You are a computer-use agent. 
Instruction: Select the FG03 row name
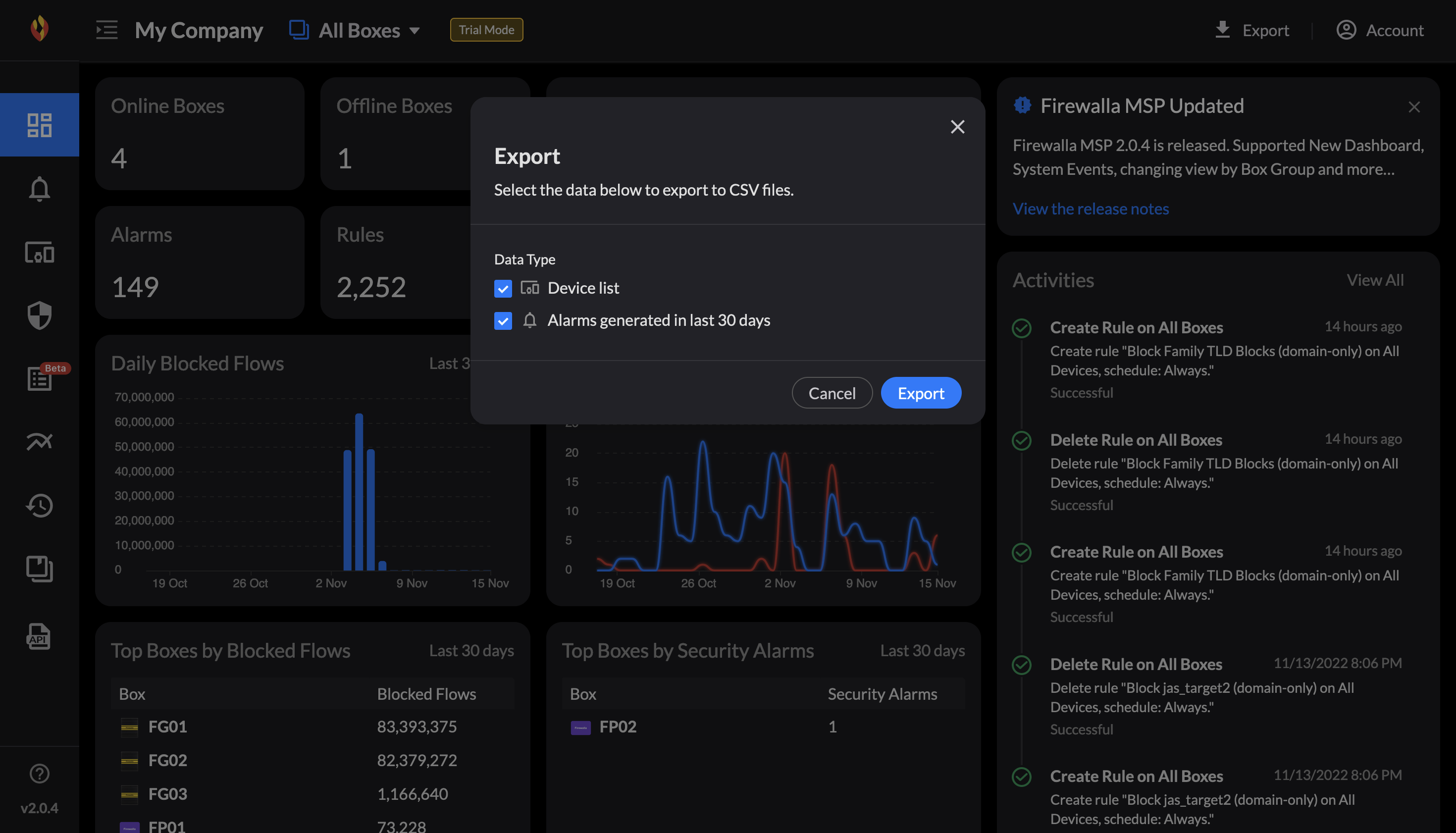point(167,794)
